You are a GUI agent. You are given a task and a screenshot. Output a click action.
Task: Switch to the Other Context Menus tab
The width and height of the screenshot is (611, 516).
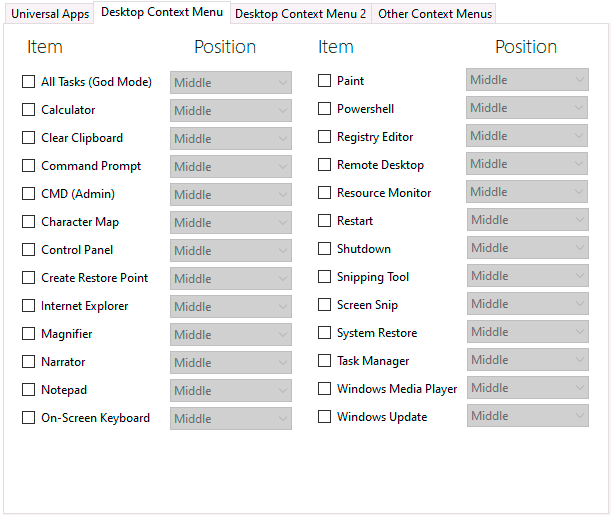click(434, 14)
